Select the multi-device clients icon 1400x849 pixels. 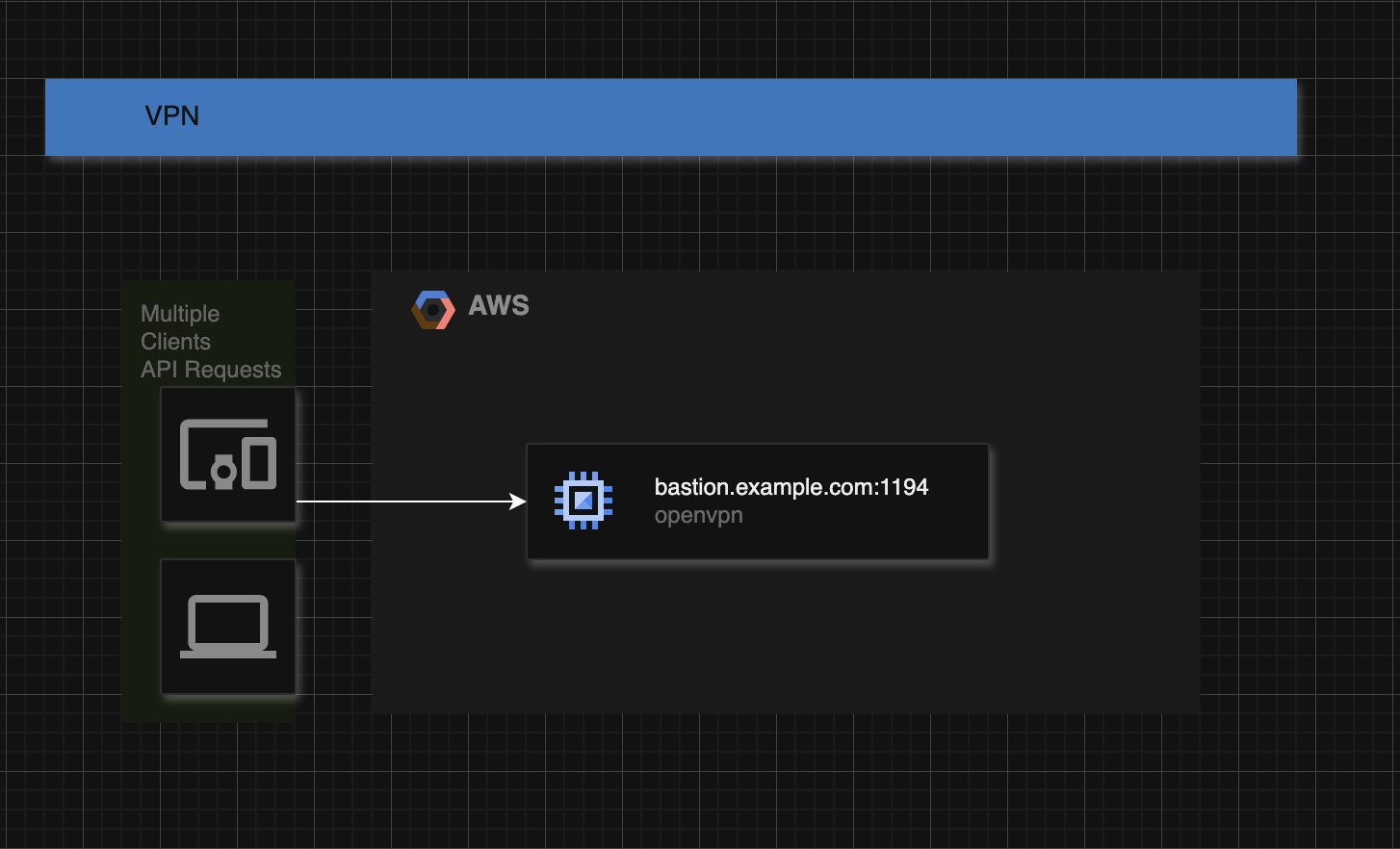[x=227, y=454]
